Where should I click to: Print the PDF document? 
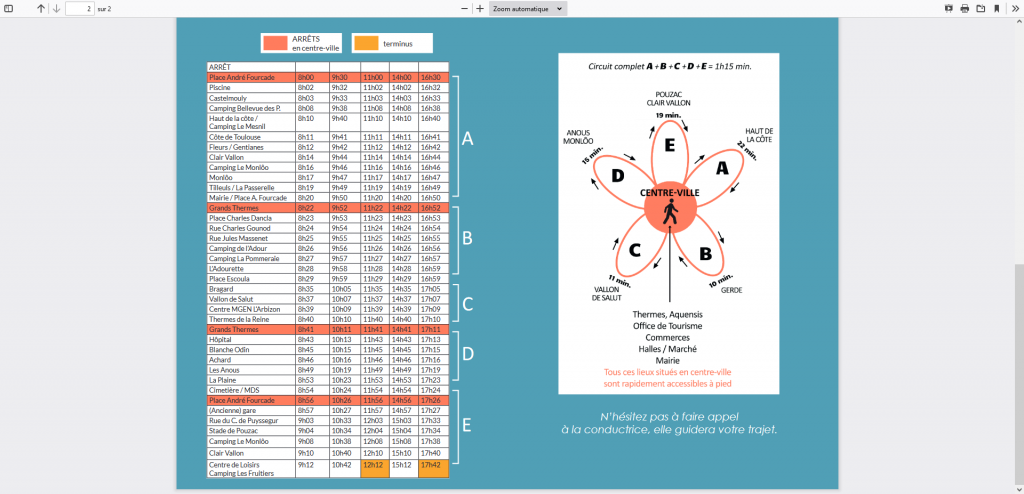[x=965, y=8]
